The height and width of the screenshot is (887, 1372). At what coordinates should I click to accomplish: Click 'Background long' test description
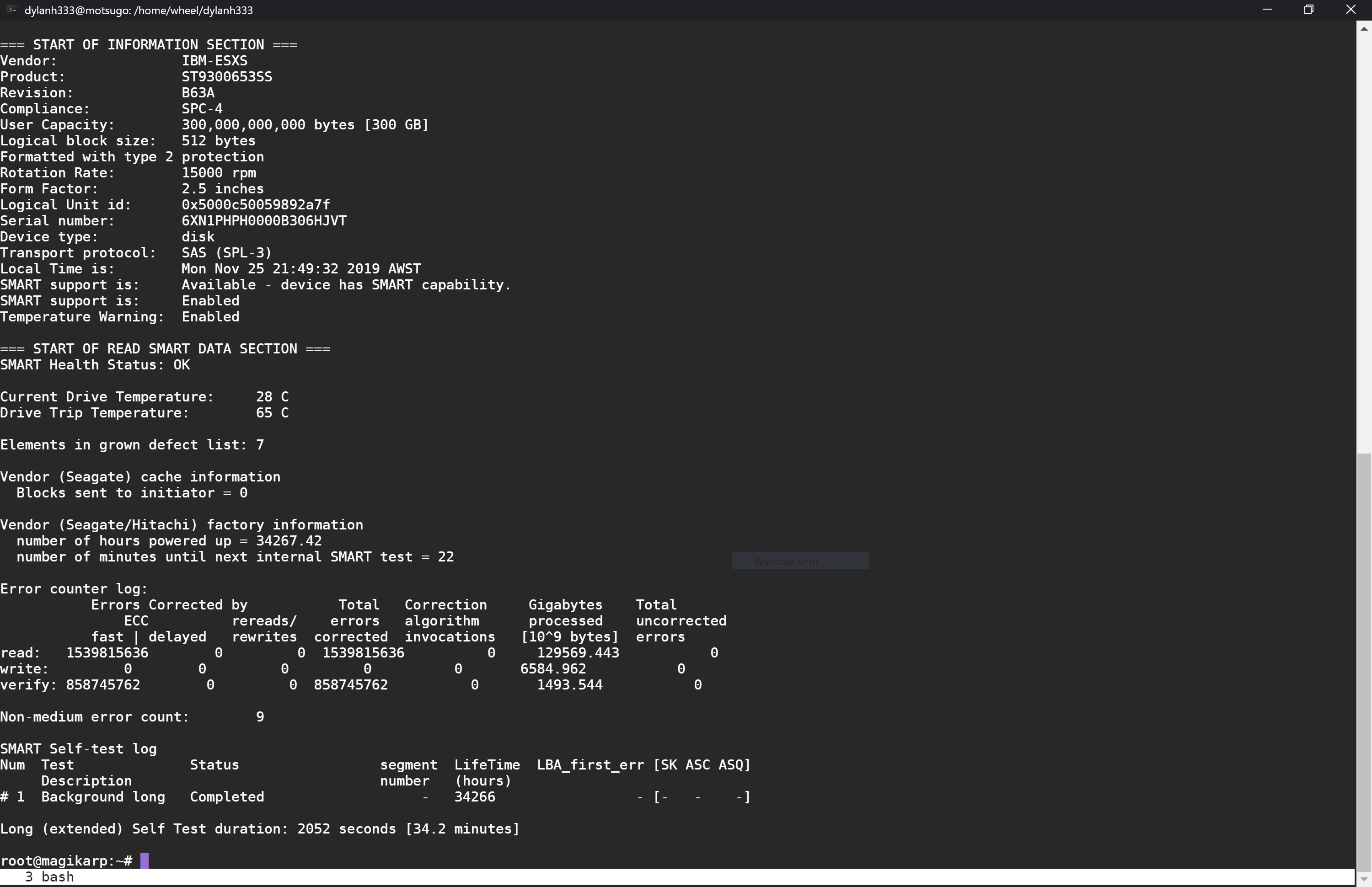click(x=103, y=797)
